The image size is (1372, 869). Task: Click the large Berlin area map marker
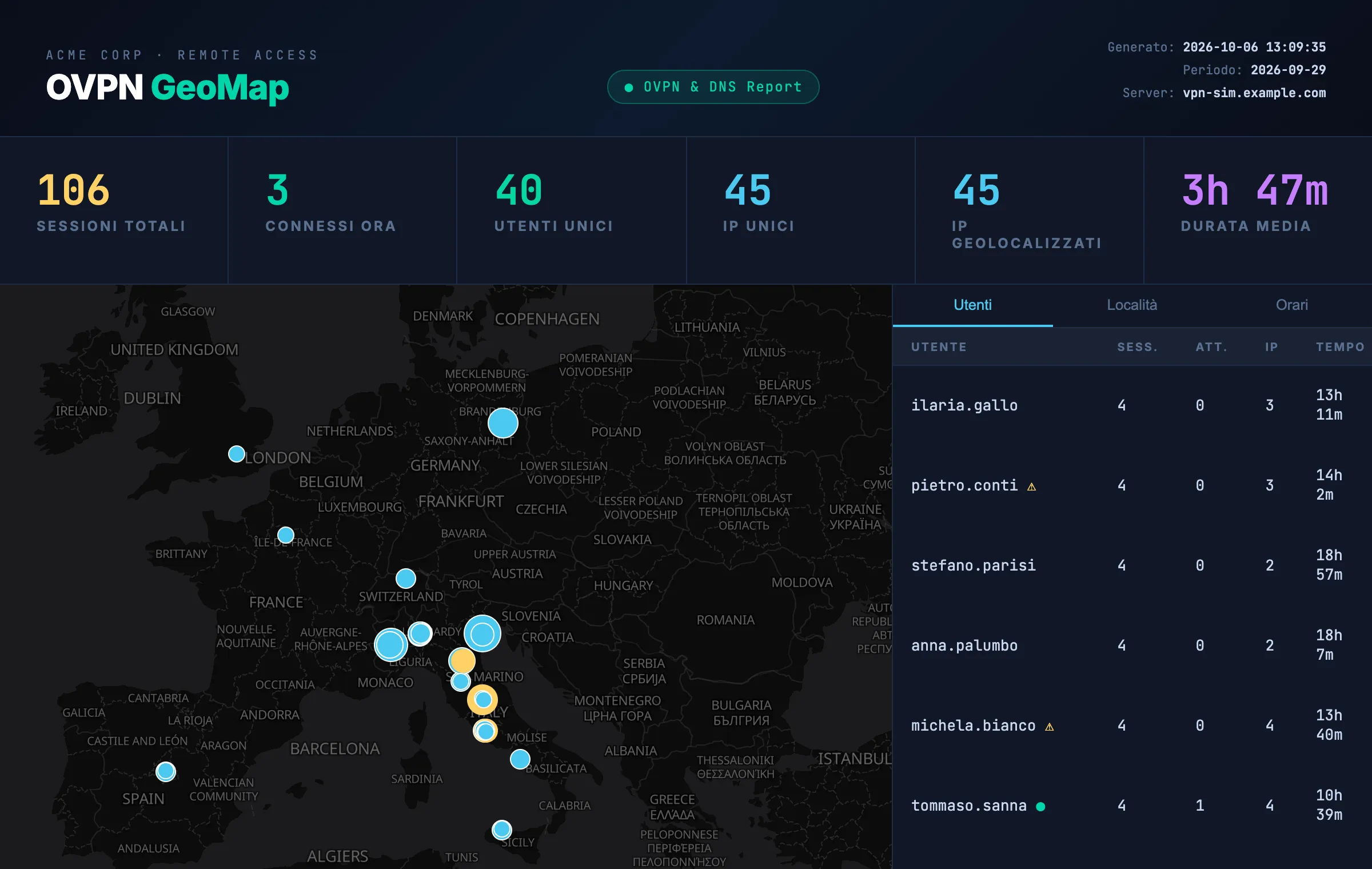coord(503,423)
